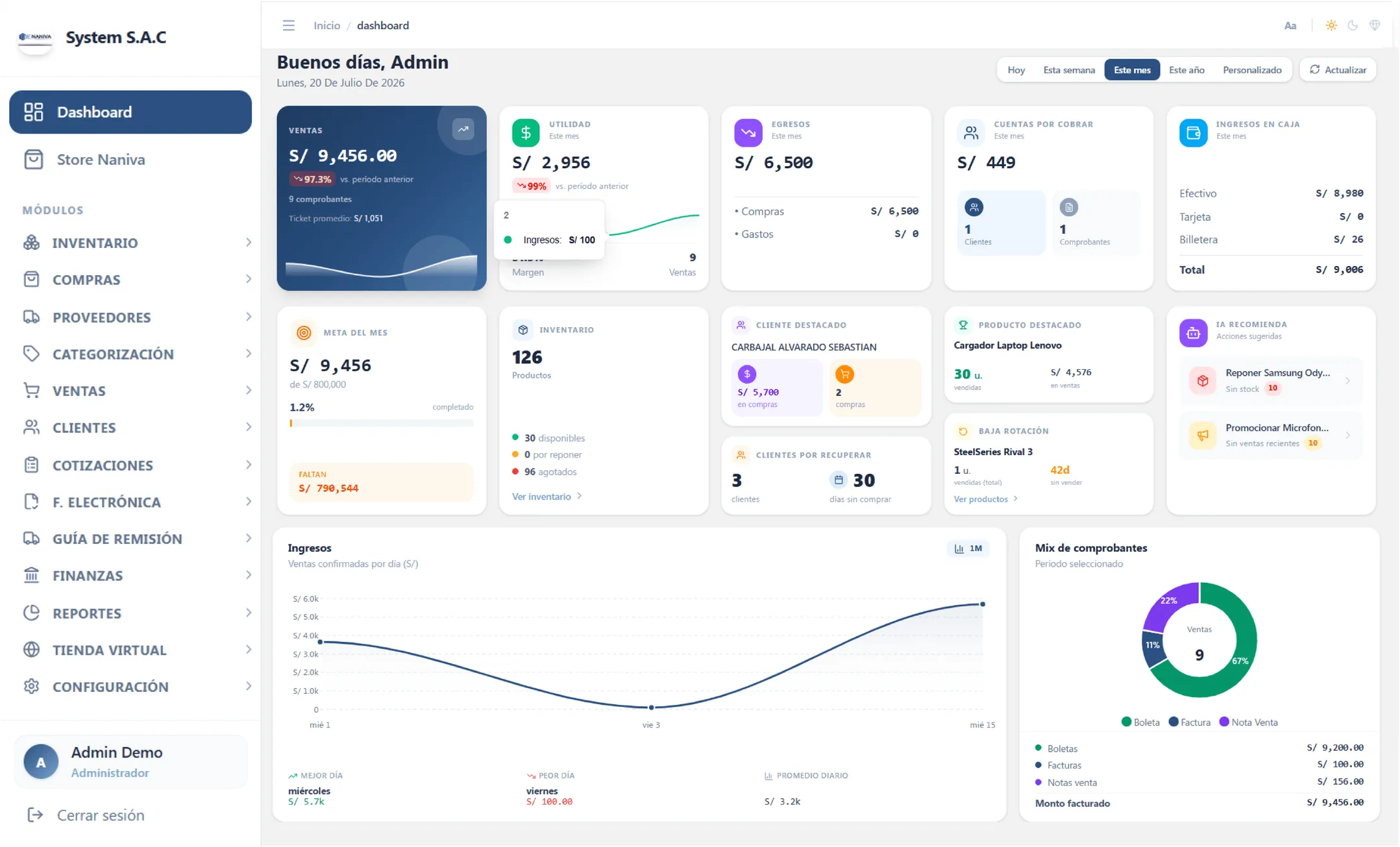Viewport: 1400px width, 847px height.
Task: Click the System S.A.C logo
Action: pyautogui.click(x=35, y=39)
